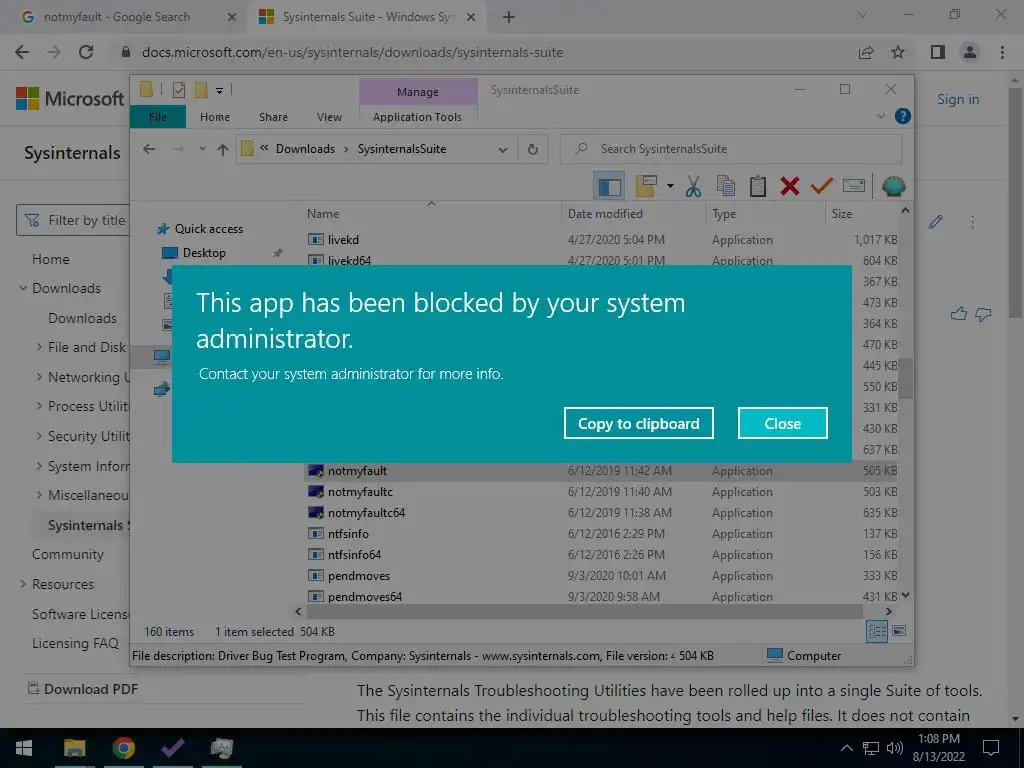Open the Home ribbon tab

[x=215, y=117]
